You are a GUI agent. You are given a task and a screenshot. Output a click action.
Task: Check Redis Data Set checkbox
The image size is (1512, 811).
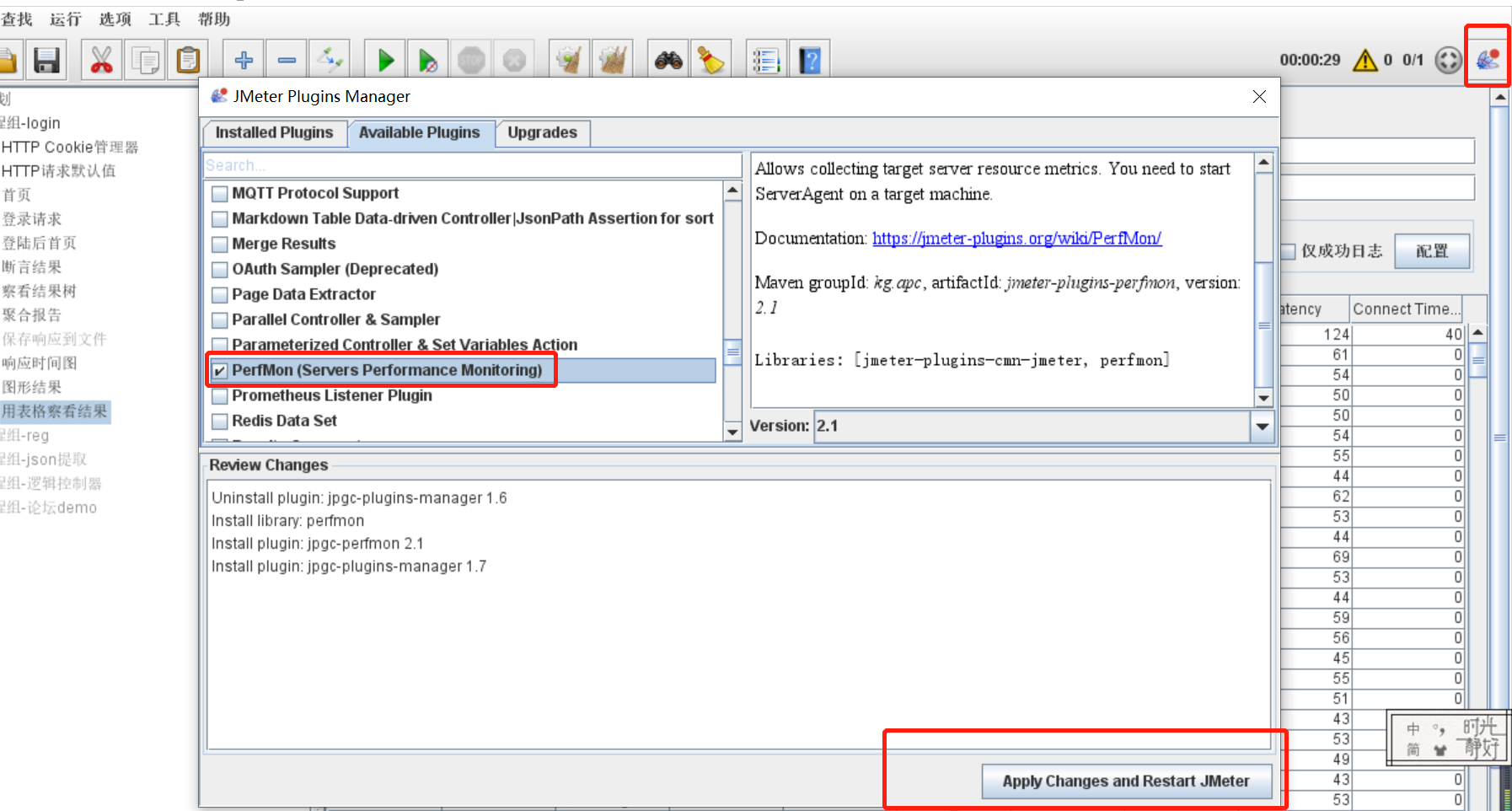click(220, 422)
